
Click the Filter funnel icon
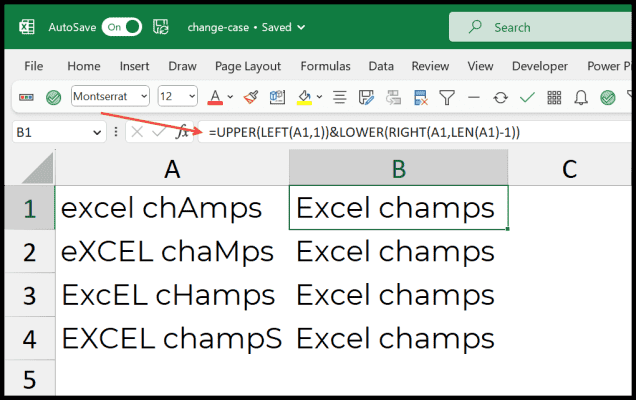(x=447, y=97)
